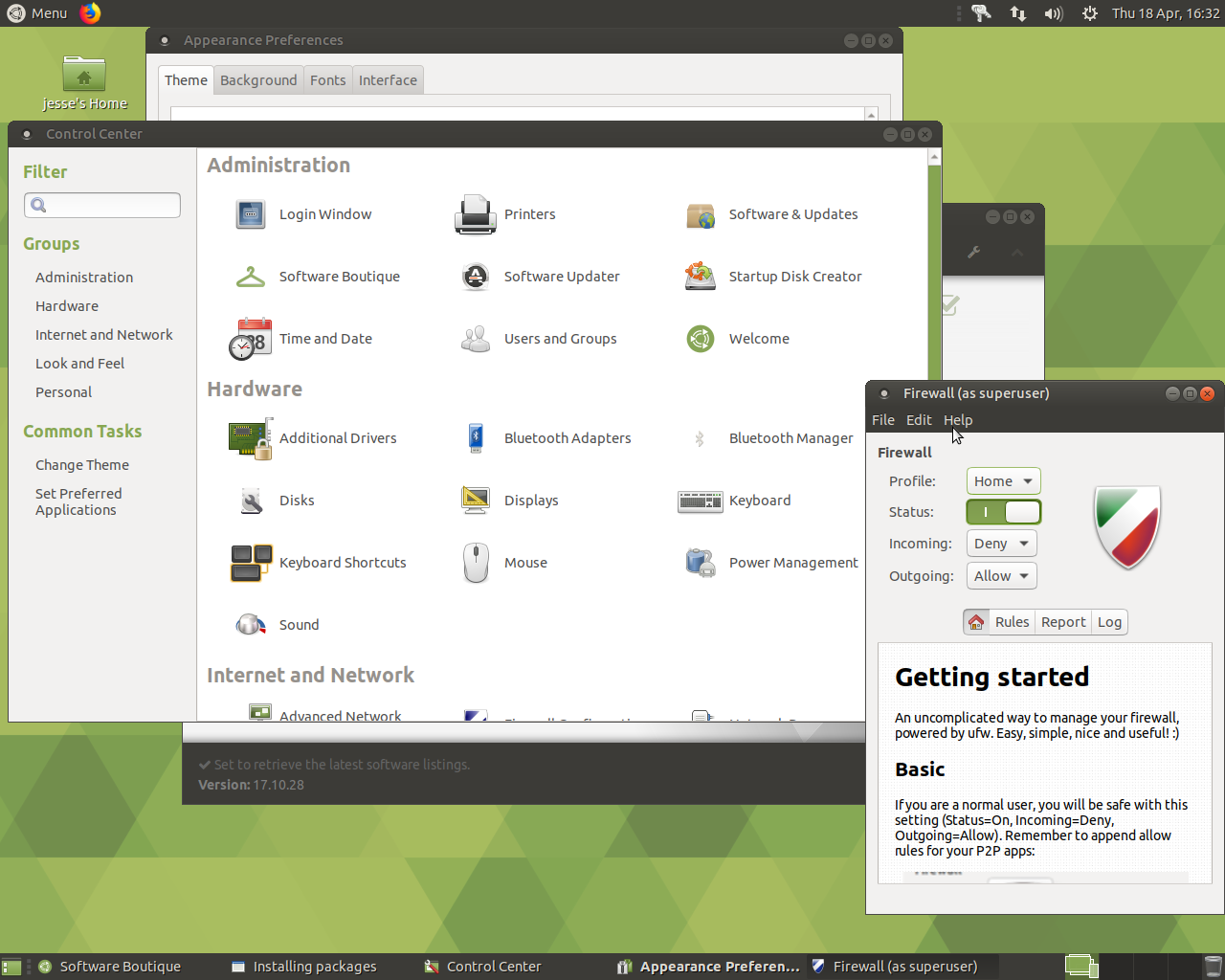
Task: Open Users and Groups icon
Action: click(476, 339)
